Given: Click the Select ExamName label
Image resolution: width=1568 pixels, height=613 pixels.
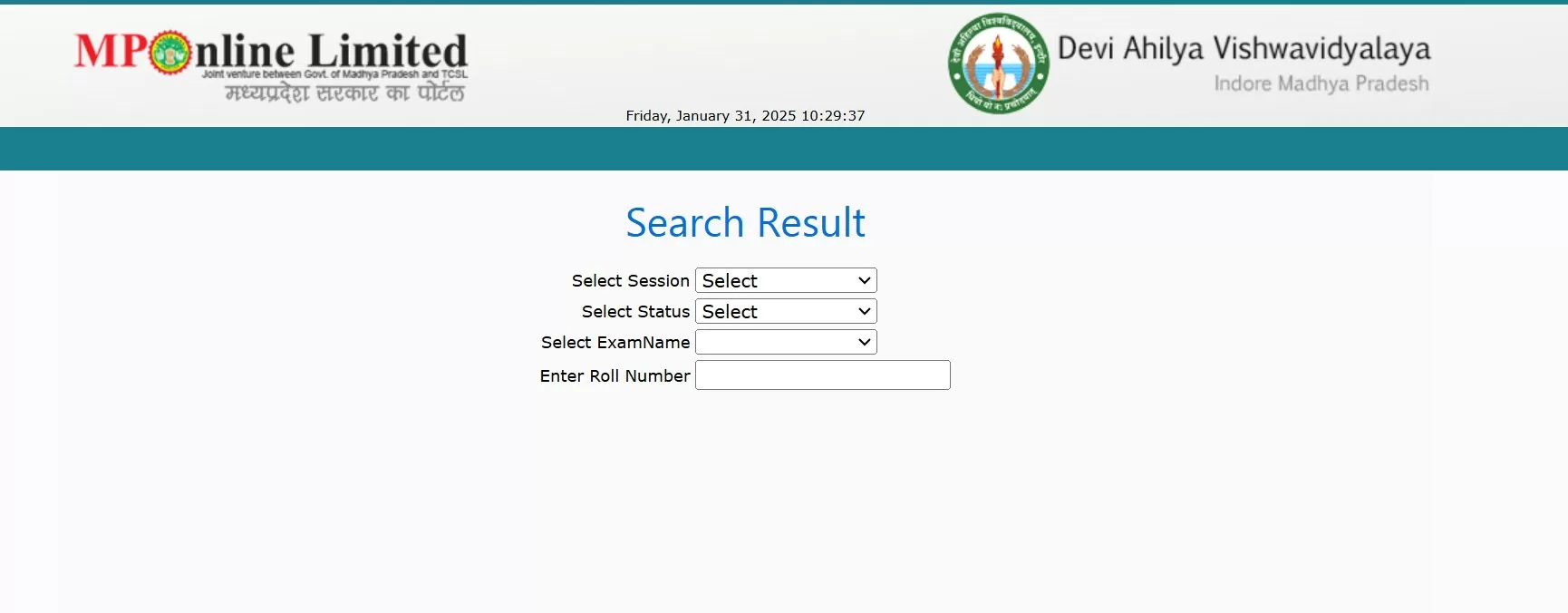Looking at the screenshot, I should coord(615,343).
